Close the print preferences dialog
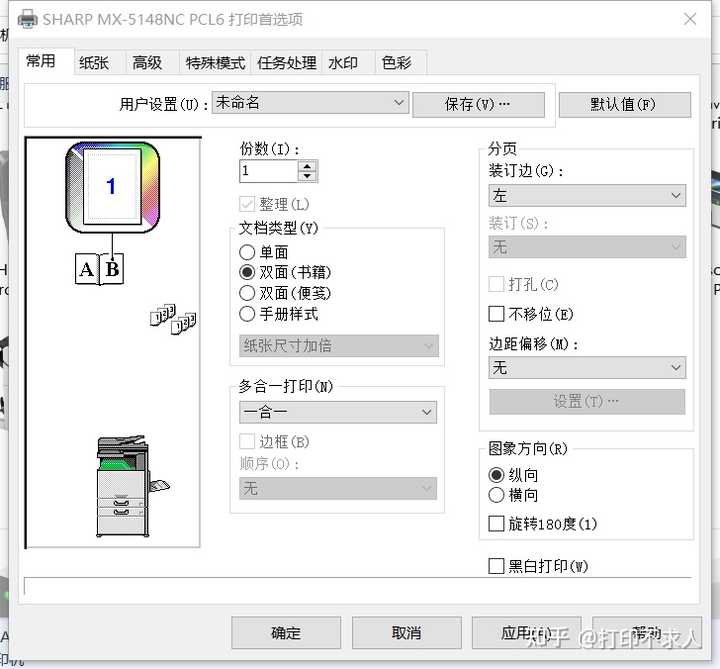 point(690,19)
